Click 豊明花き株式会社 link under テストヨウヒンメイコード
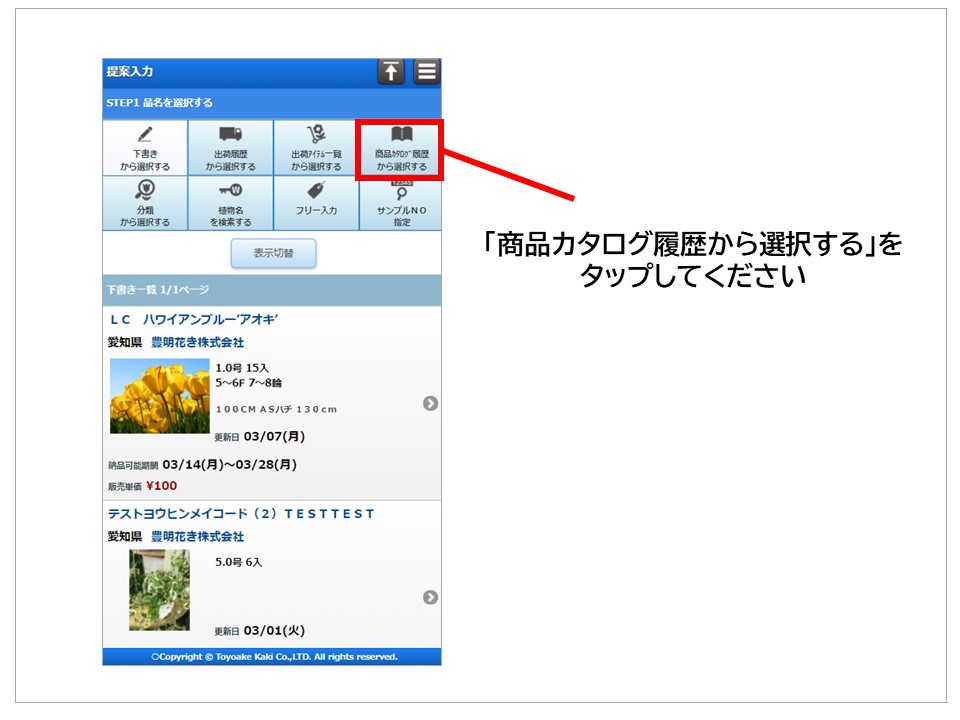Screen dimensions: 960x720 tap(197, 537)
